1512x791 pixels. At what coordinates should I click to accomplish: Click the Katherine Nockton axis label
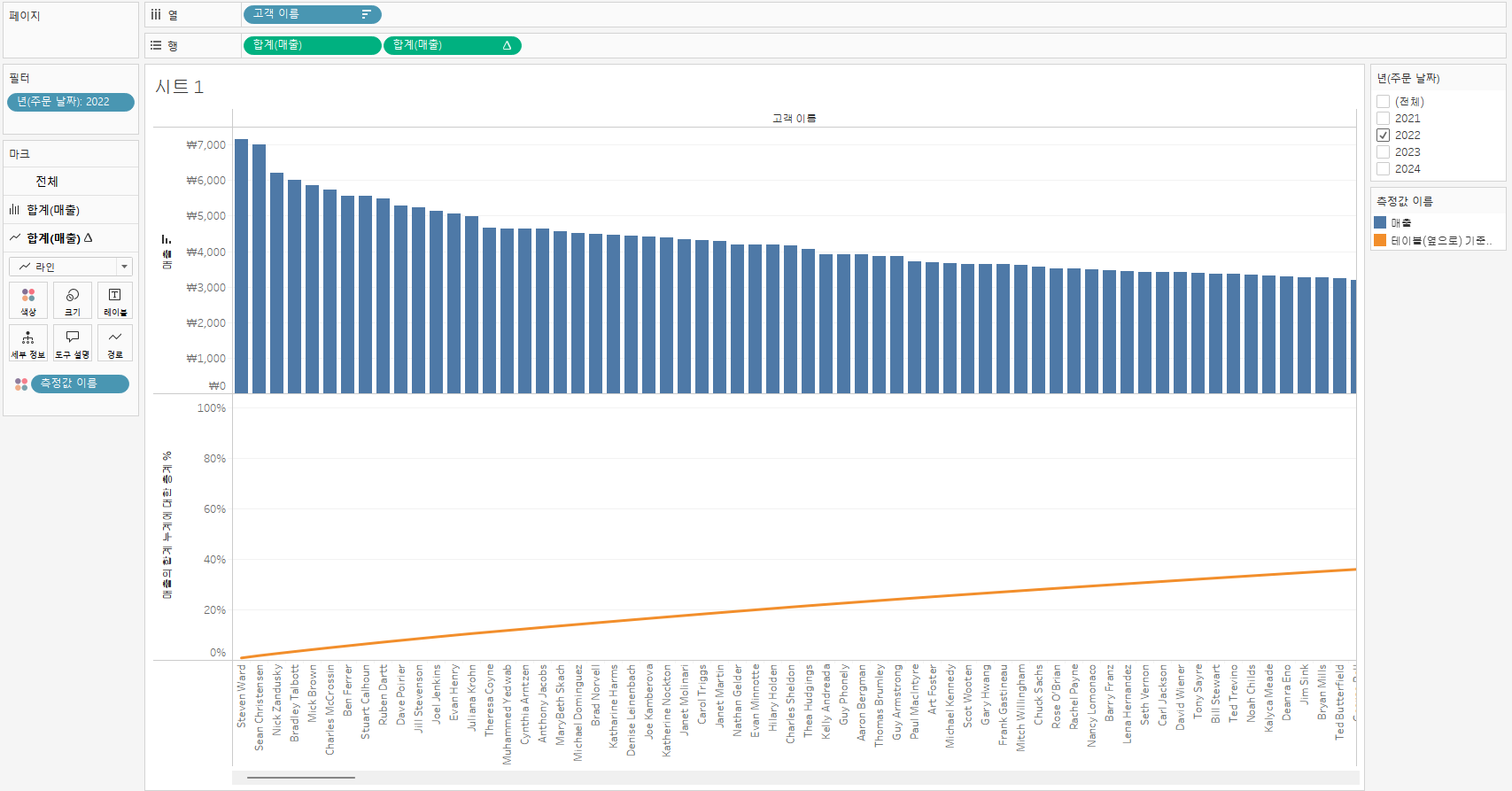tap(666, 710)
